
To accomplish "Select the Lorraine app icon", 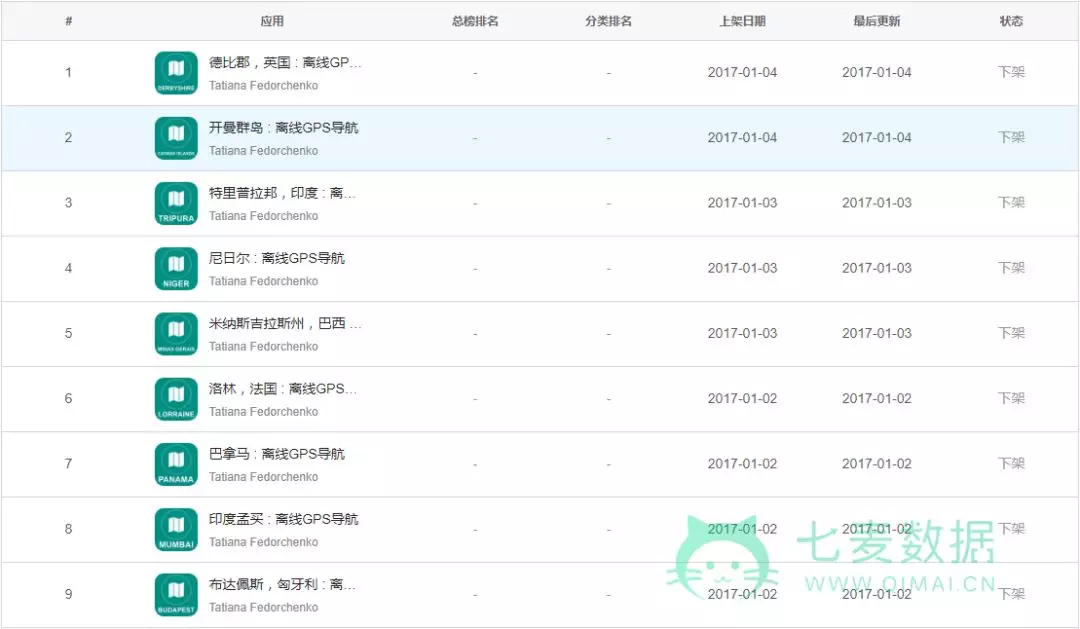I will [176, 399].
